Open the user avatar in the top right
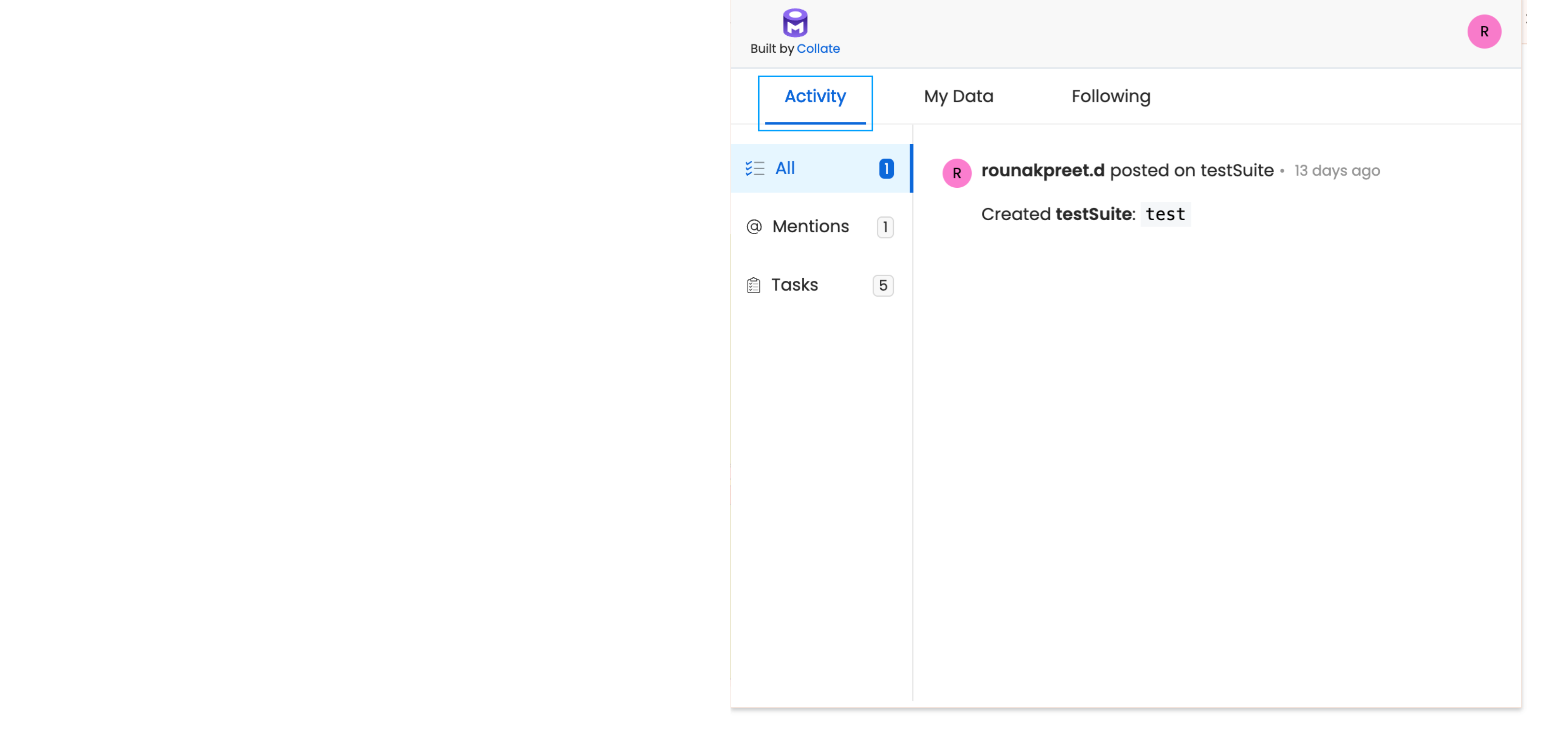This screenshot has width=1568, height=754. [x=1484, y=32]
